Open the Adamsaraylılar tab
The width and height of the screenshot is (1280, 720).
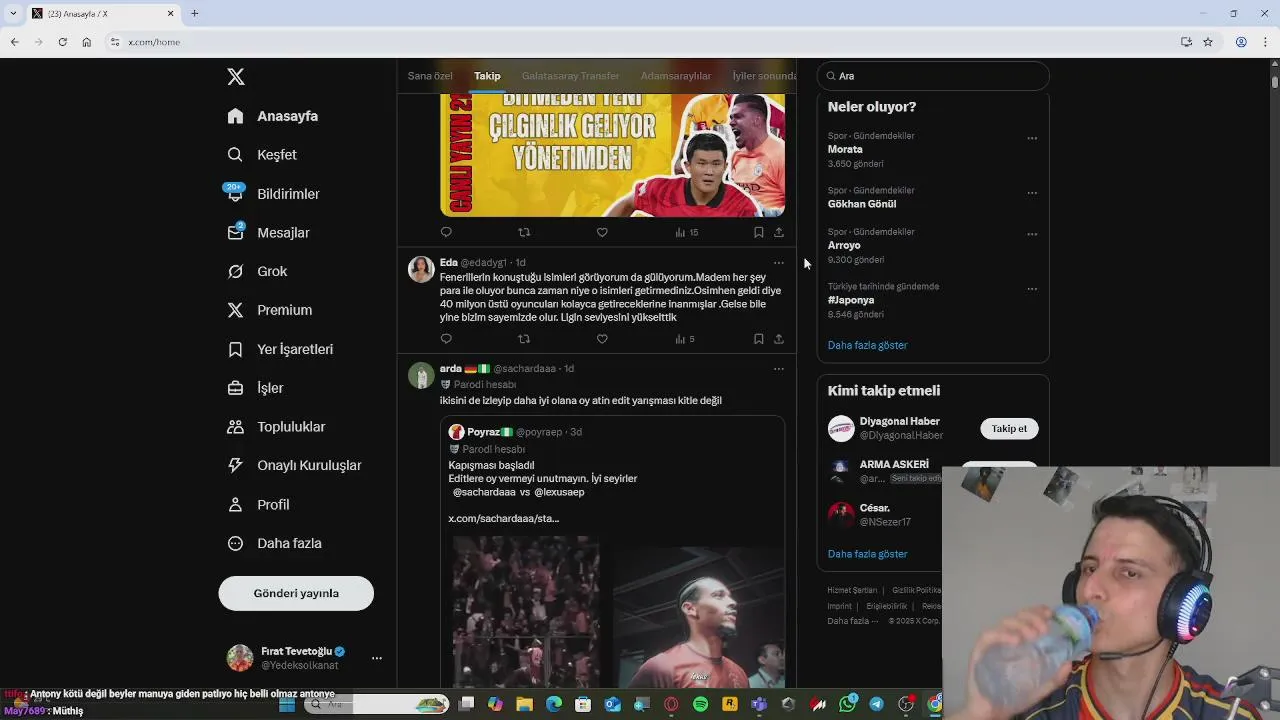[x=676, y=76]
